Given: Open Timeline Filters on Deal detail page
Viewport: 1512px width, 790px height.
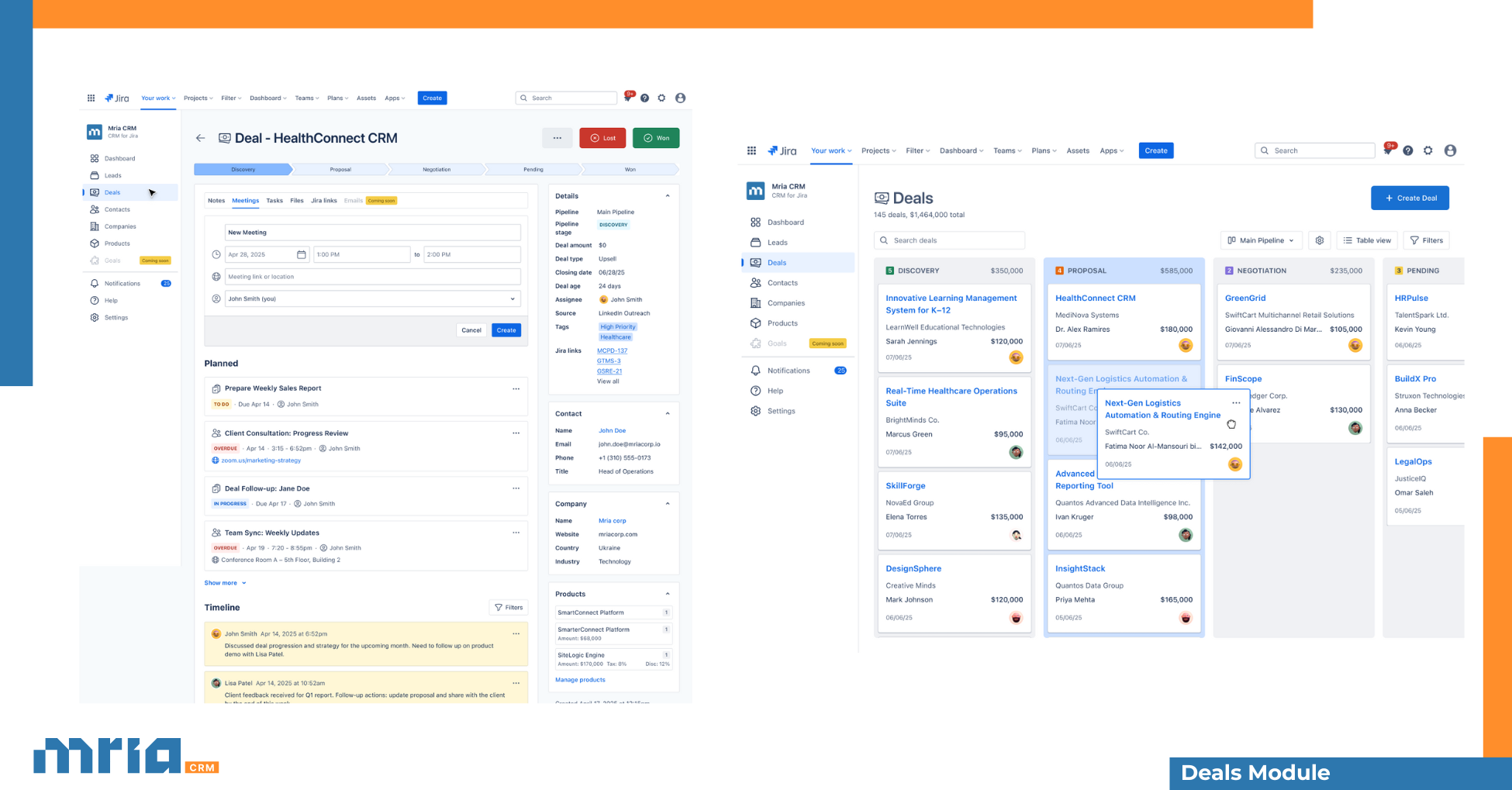Looking at the screenshot, I should 509,608.
